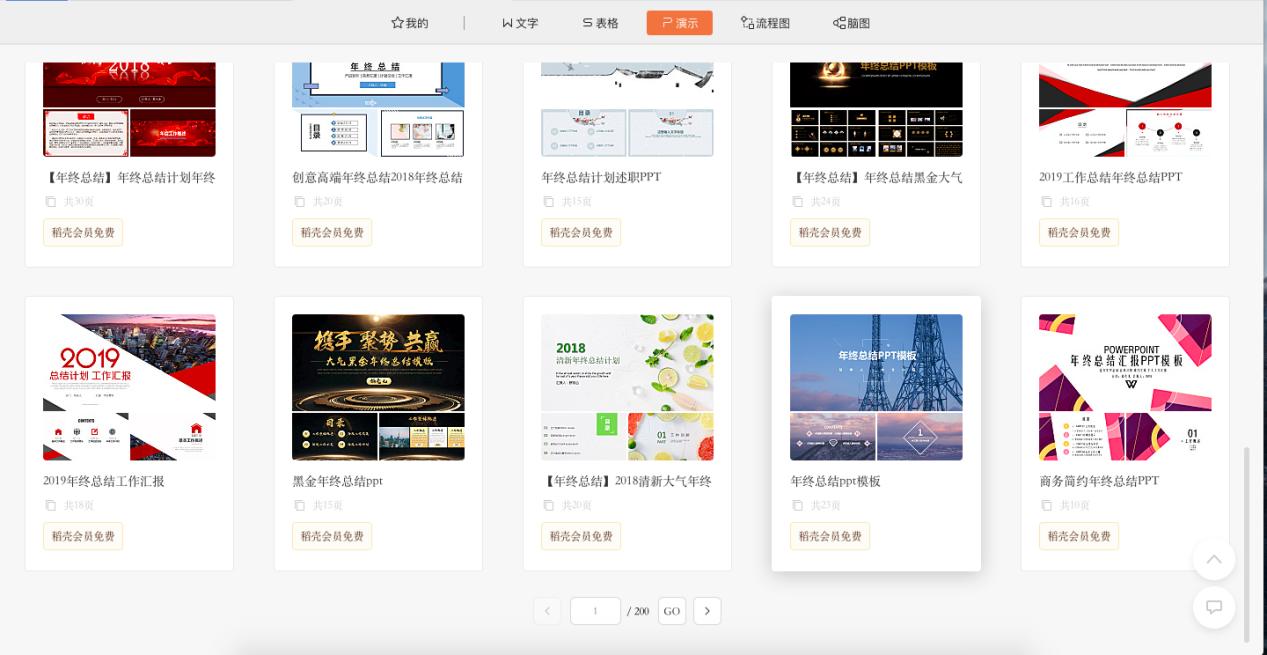This screenshot has width=1267, height=655.
Task: Click the previous page left chevron
Action: pos(547,611)
